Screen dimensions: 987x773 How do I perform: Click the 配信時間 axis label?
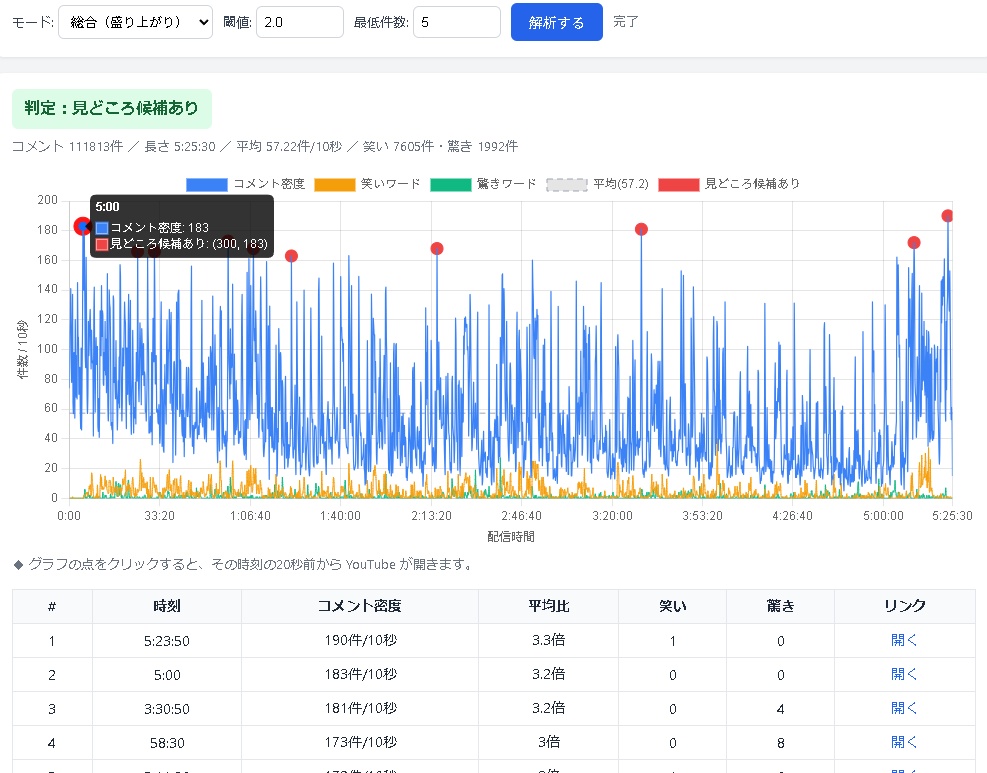coord(510,536)
